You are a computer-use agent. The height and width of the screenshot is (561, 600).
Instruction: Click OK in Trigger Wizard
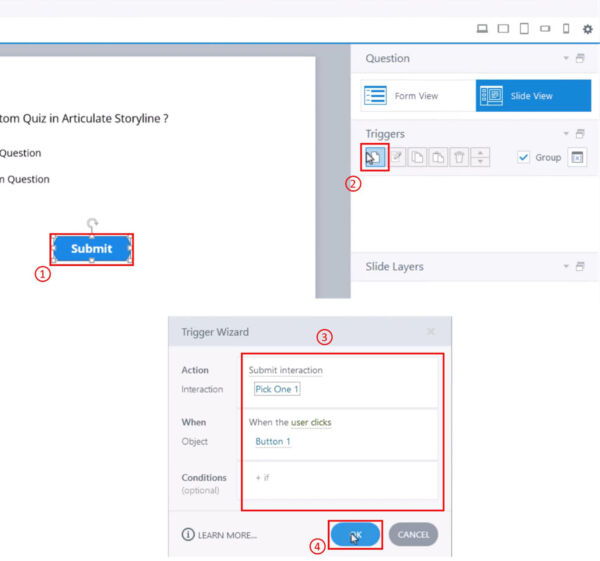(355, 535)
